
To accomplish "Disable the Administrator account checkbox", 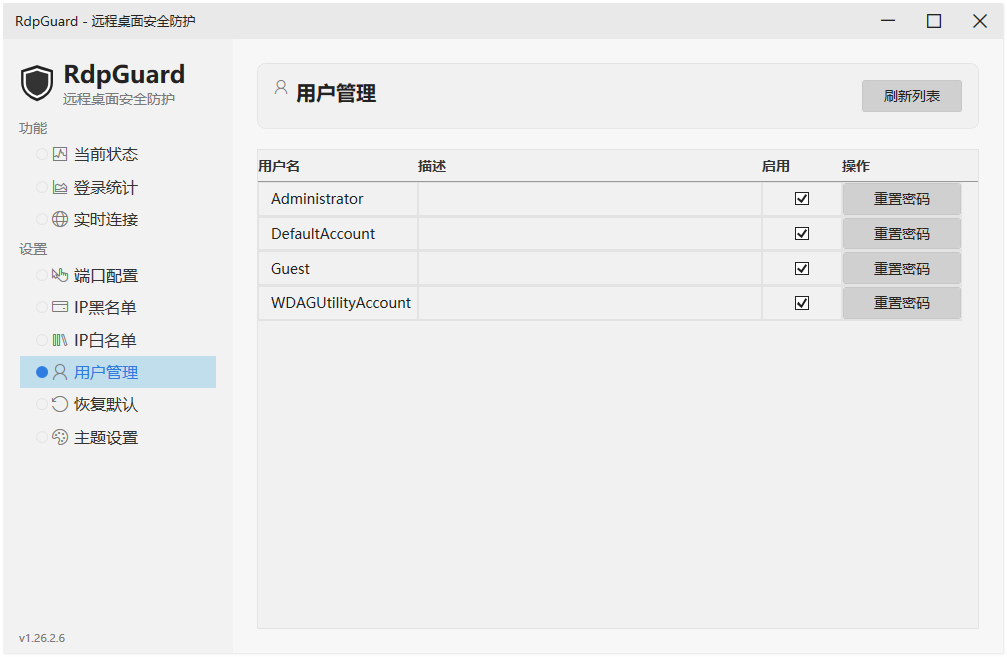I will (801, 198).
